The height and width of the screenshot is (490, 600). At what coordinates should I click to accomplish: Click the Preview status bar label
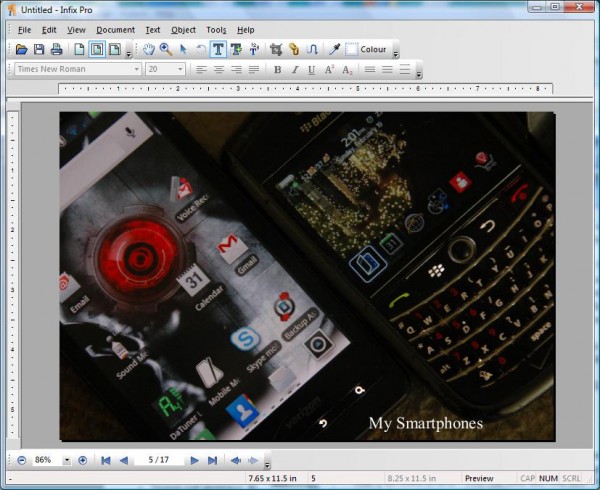tap(479, 479)
